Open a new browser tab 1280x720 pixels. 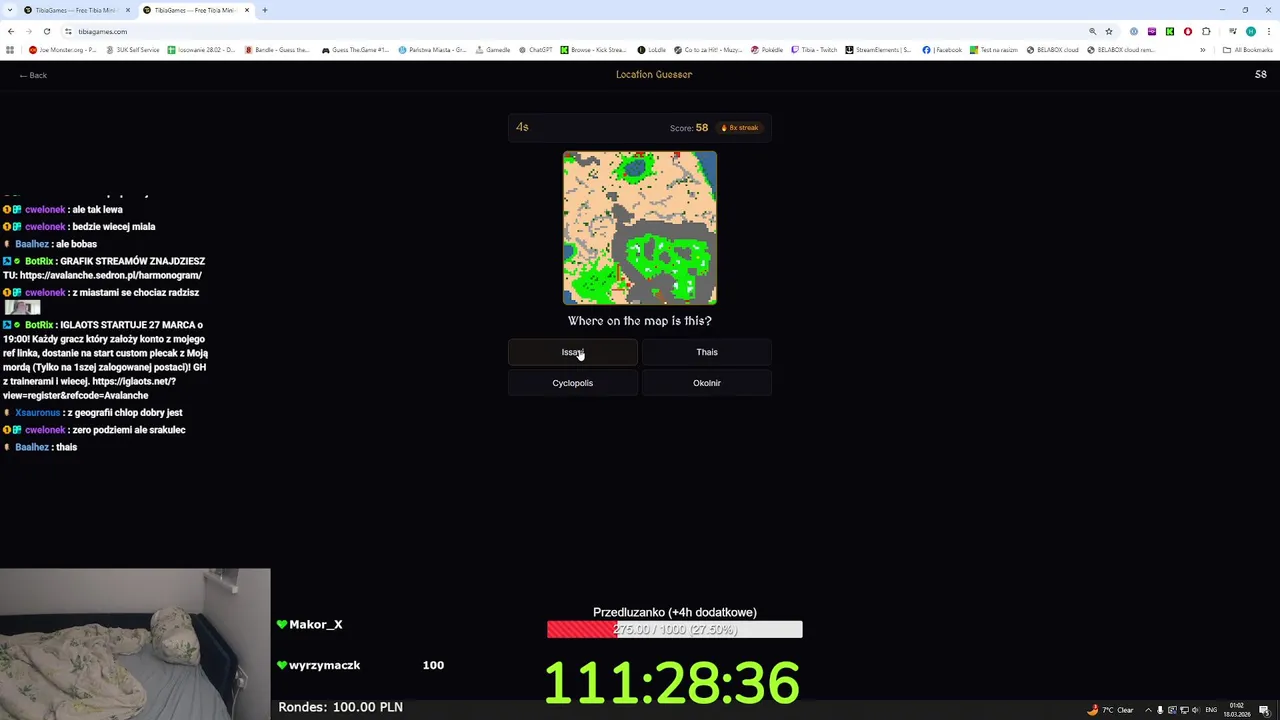[265, 10]
